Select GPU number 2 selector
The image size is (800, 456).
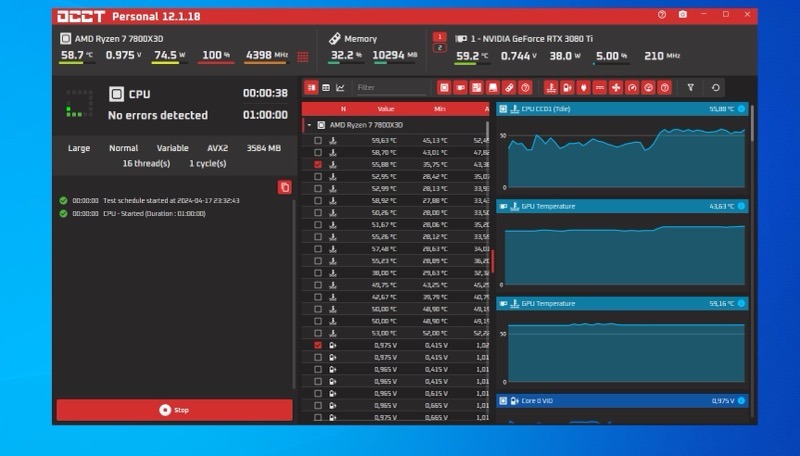(439, 48)
